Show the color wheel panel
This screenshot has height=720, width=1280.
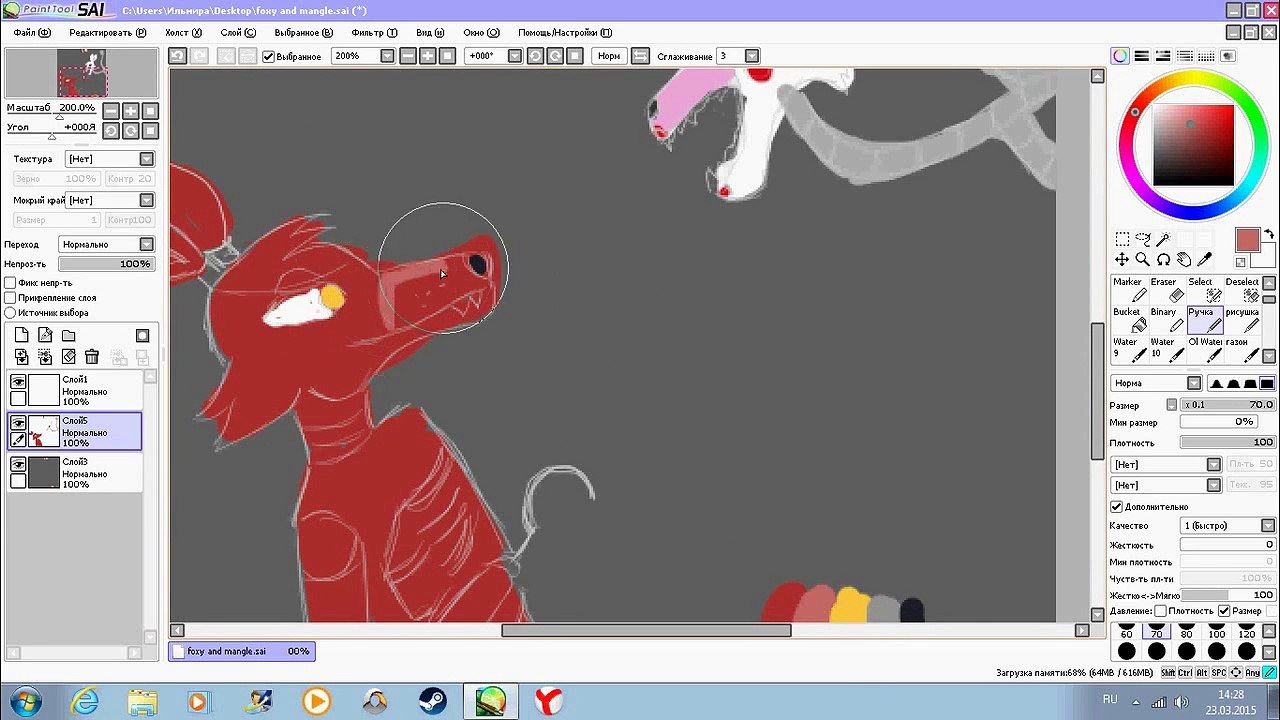point(1120,56)
